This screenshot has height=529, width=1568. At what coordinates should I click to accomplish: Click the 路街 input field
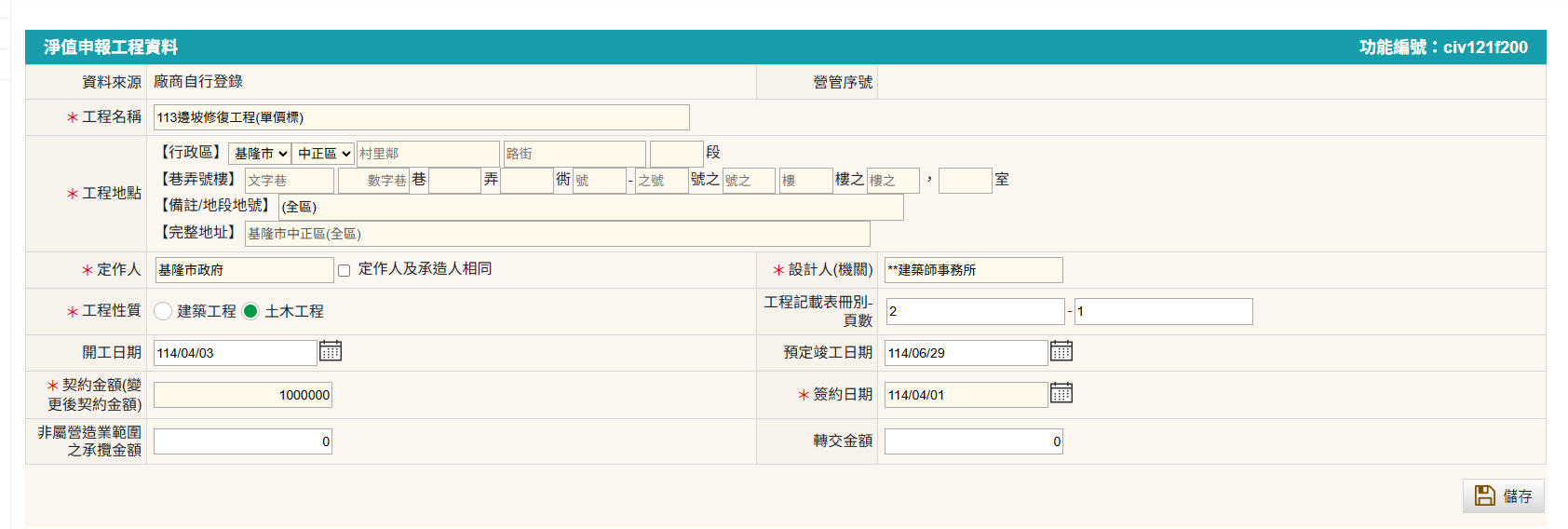click(574, 154)
